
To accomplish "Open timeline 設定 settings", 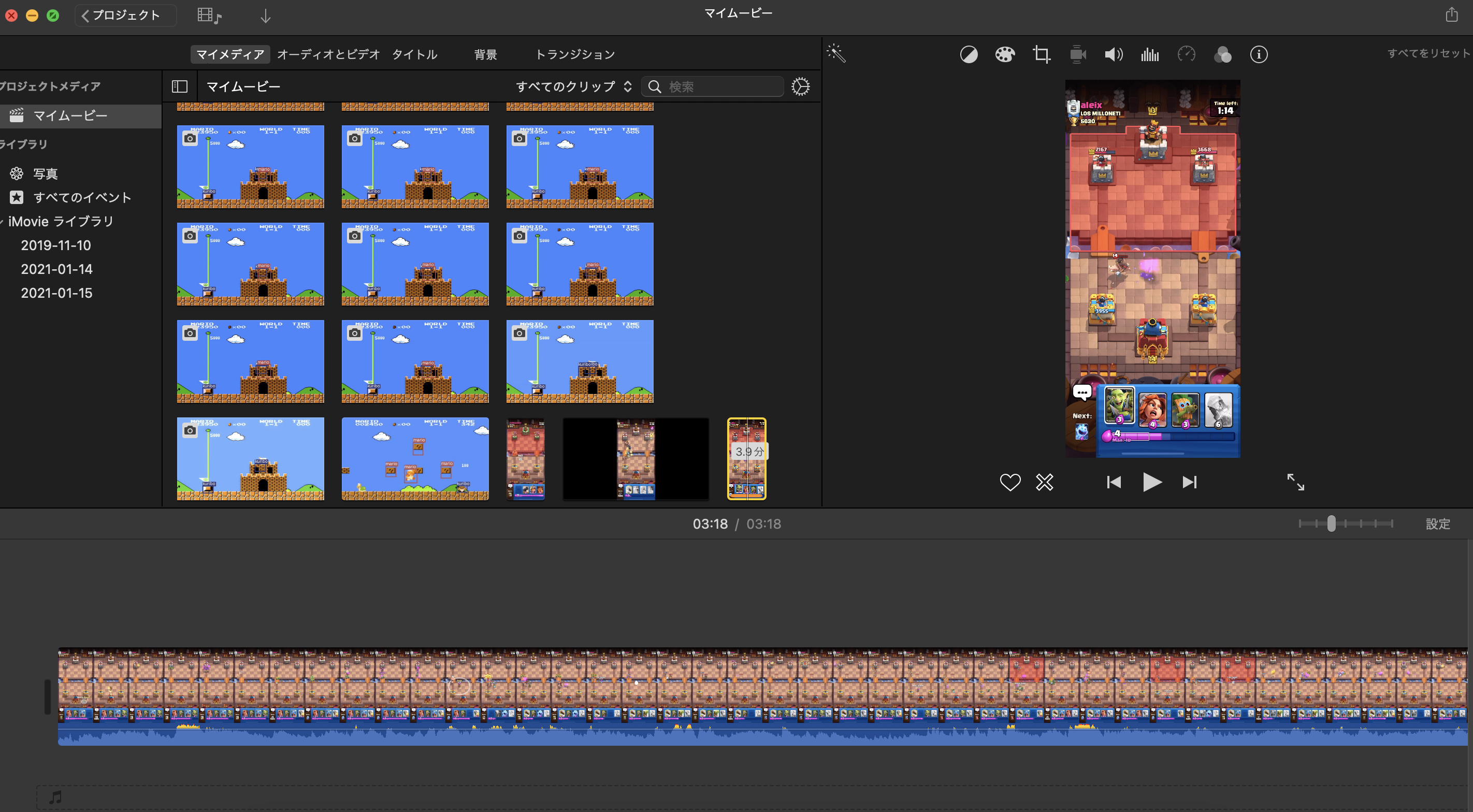I will tap(1438, 525).
